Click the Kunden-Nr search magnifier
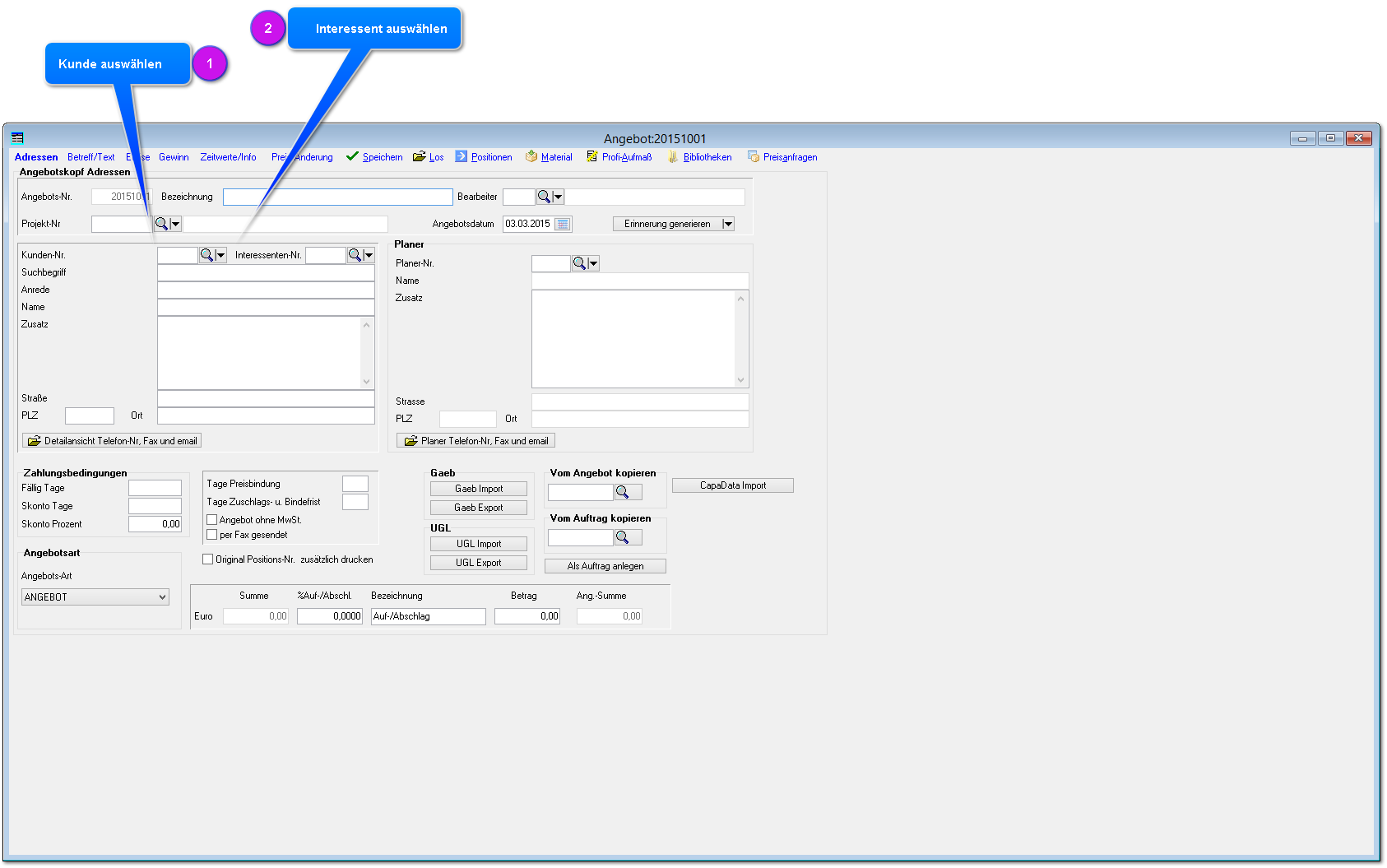This screenshot has height=868, width=1387. (x=206, y=255)
